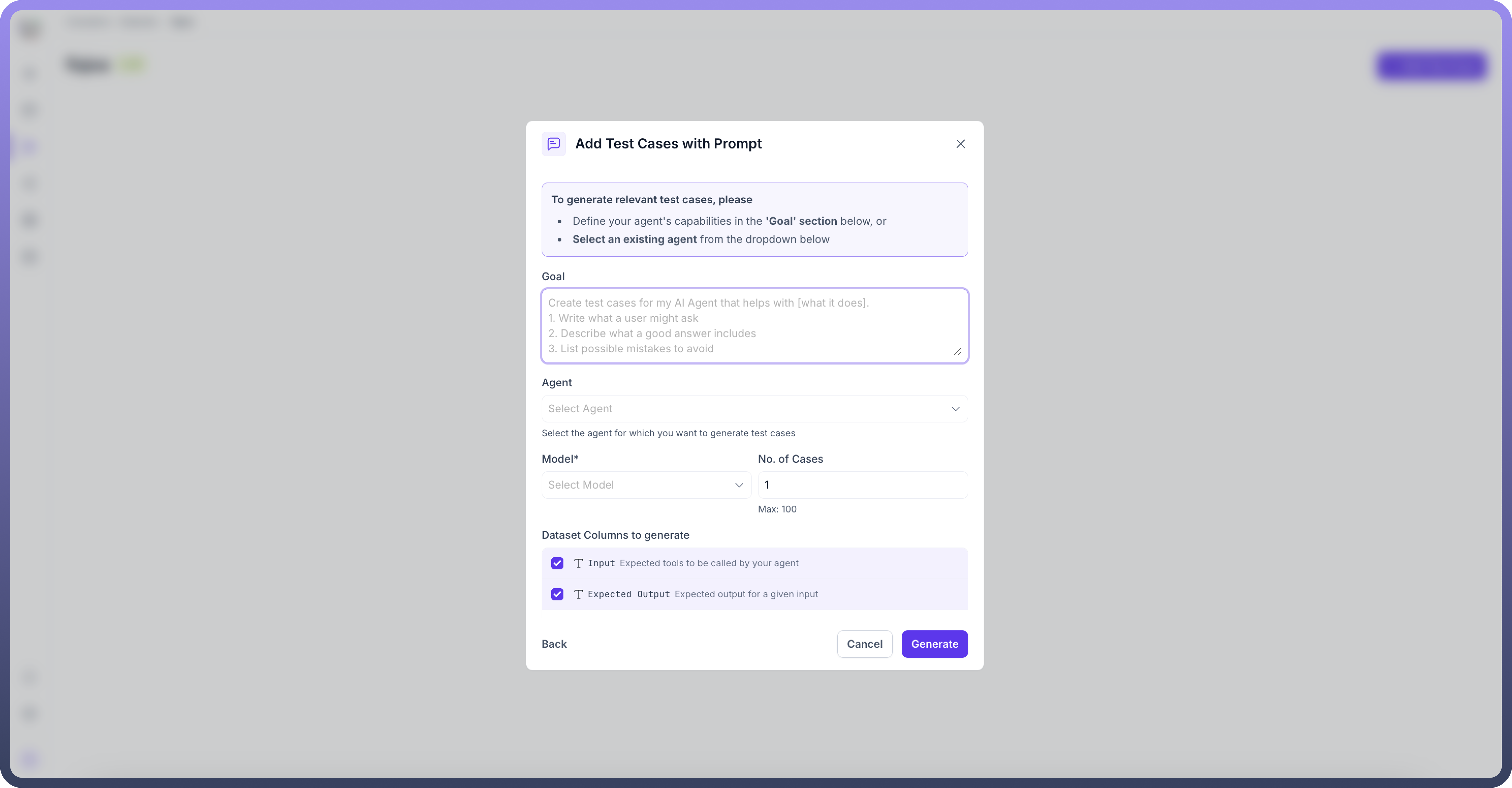Click the Input column name label
The height and width of the screenshot is (788, 1512).
(601, 563)
